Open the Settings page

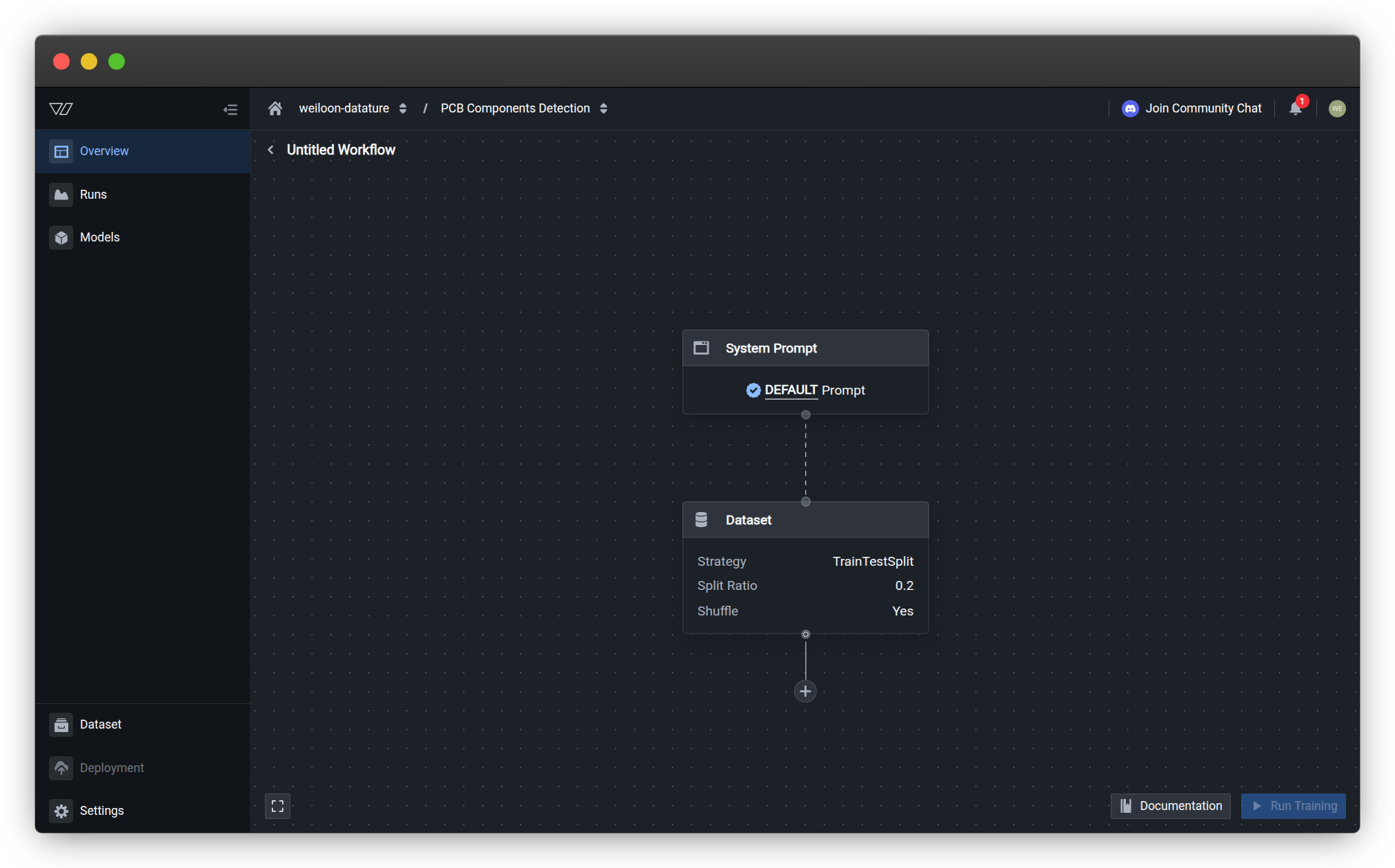click(x=101, y=811)
